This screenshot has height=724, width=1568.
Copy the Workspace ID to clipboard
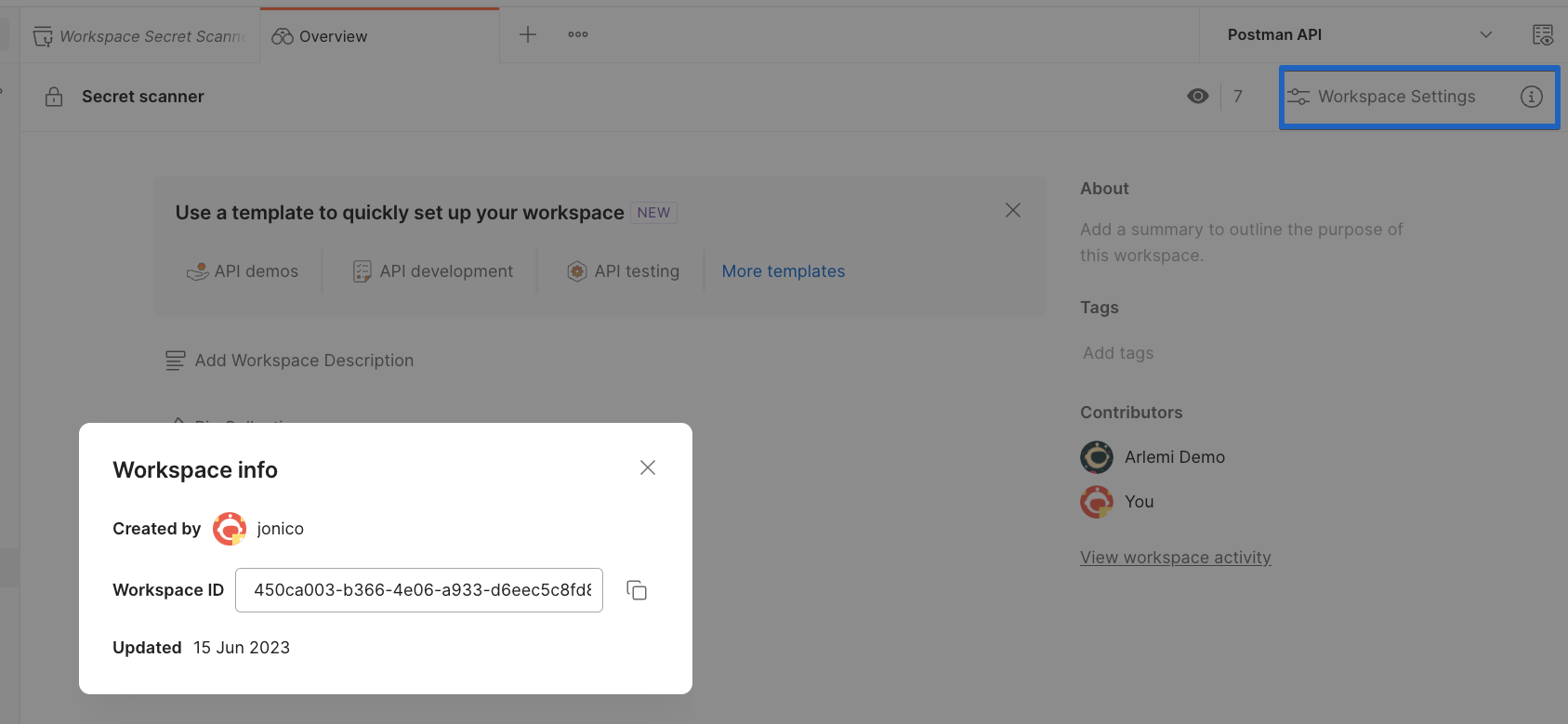pyautogui.click(x=637, y=590)
